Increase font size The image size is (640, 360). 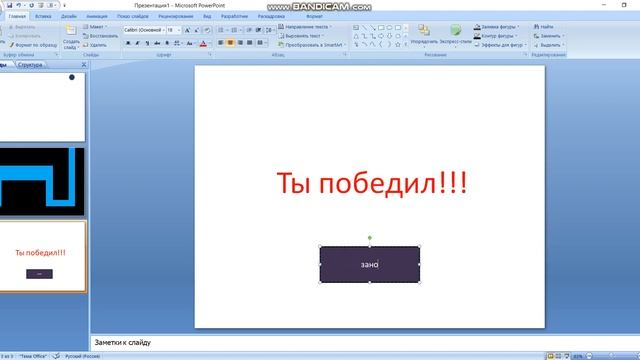tap(187, 30)
